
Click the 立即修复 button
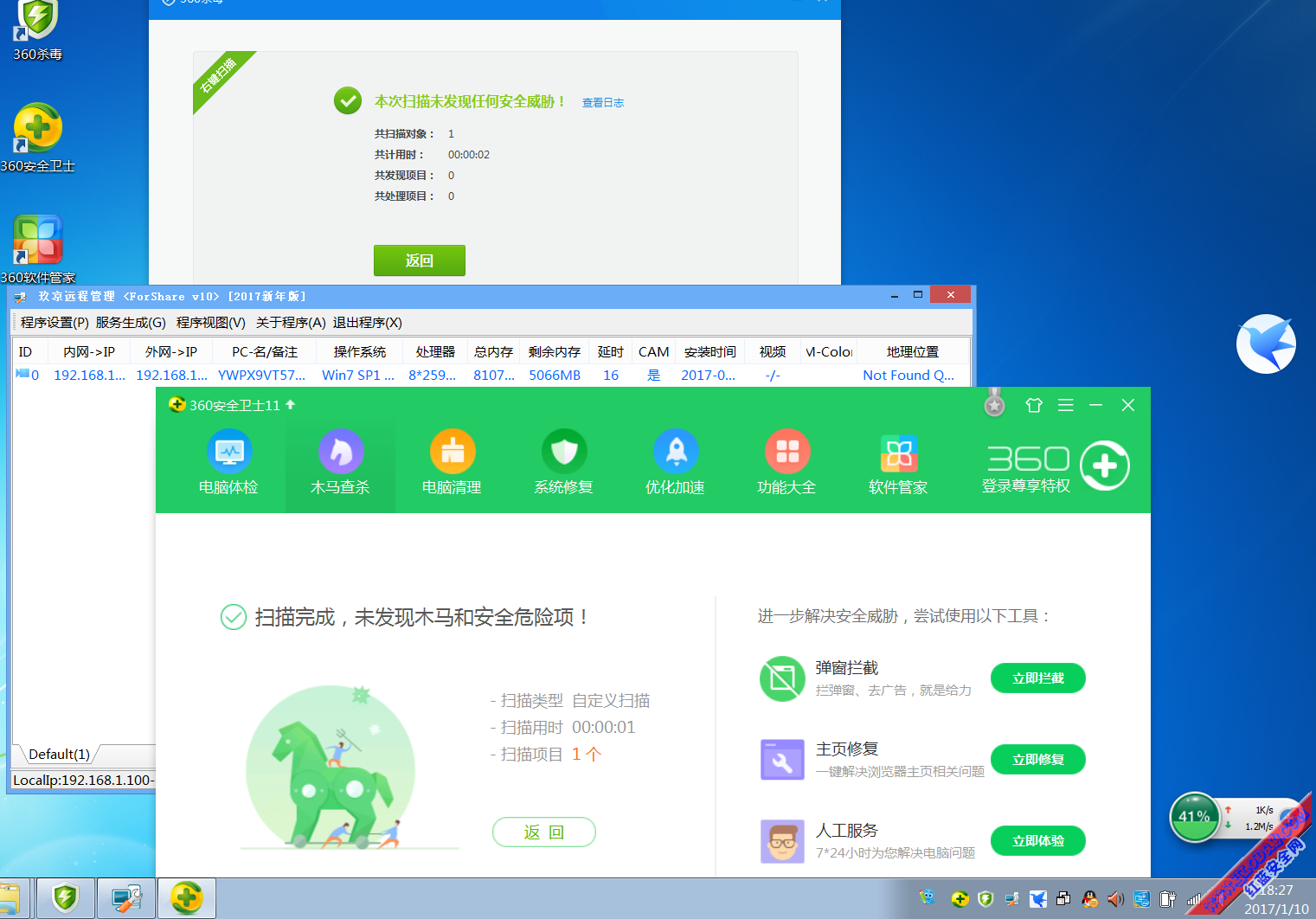point(1038,760)
